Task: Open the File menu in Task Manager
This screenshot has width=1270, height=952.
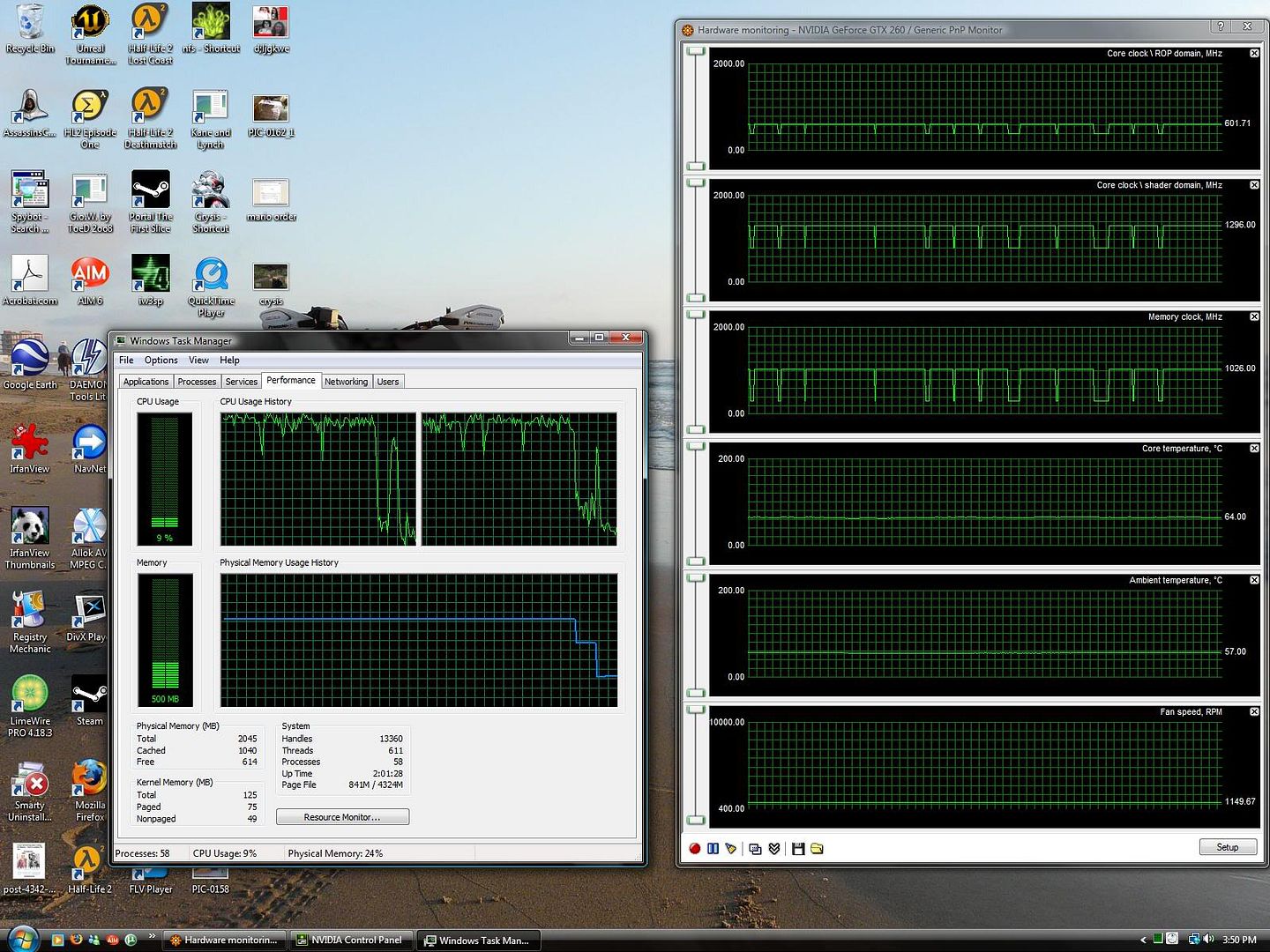Action: point(126,360)
